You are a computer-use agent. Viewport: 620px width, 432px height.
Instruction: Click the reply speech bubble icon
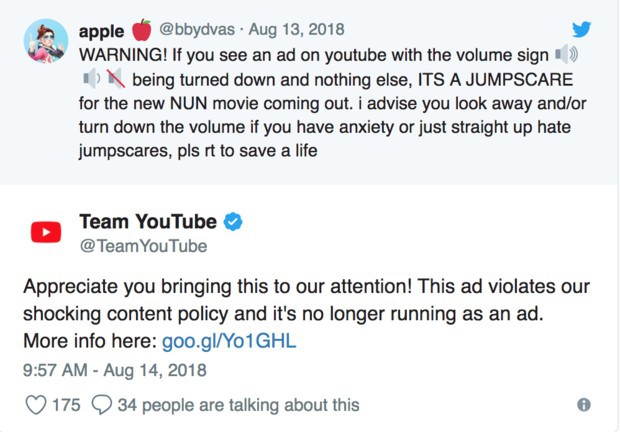click(101, 405)
